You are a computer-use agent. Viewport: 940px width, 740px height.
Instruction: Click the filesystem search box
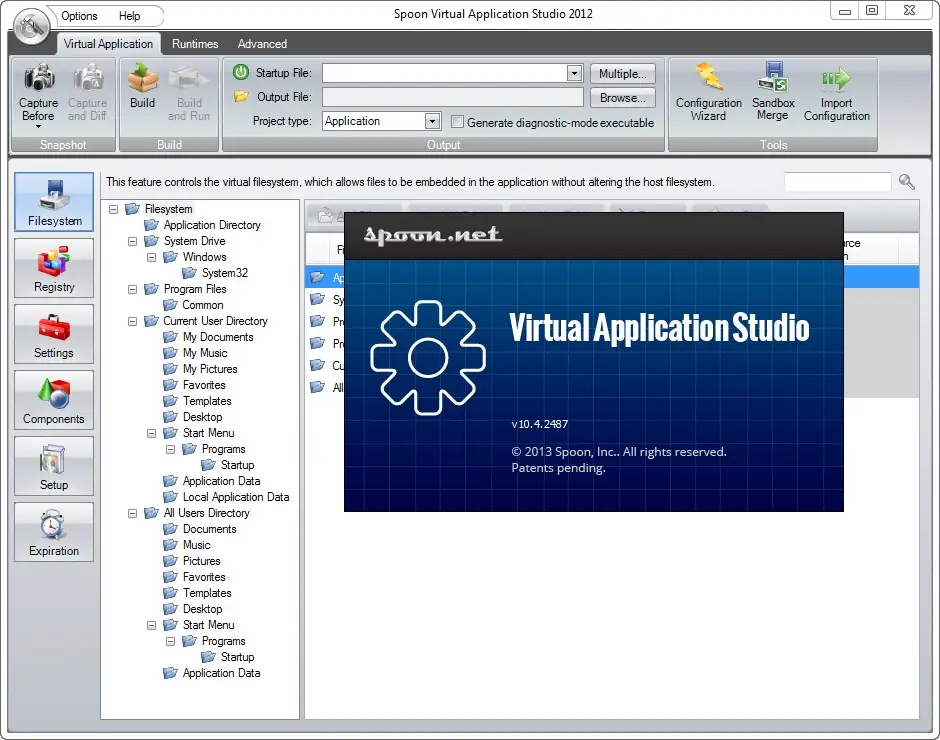pyautogui.click(x=837, y=182)
